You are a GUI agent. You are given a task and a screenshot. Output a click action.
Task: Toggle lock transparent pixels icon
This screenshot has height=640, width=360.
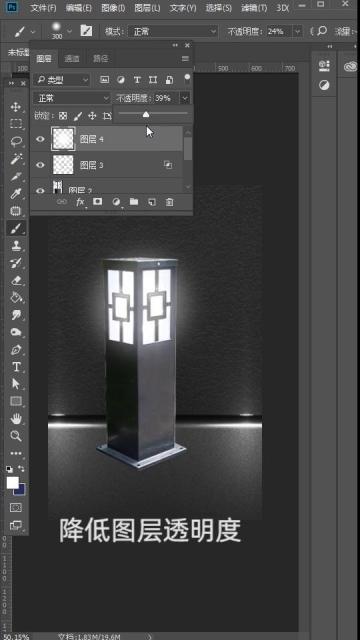click(63, 116)
